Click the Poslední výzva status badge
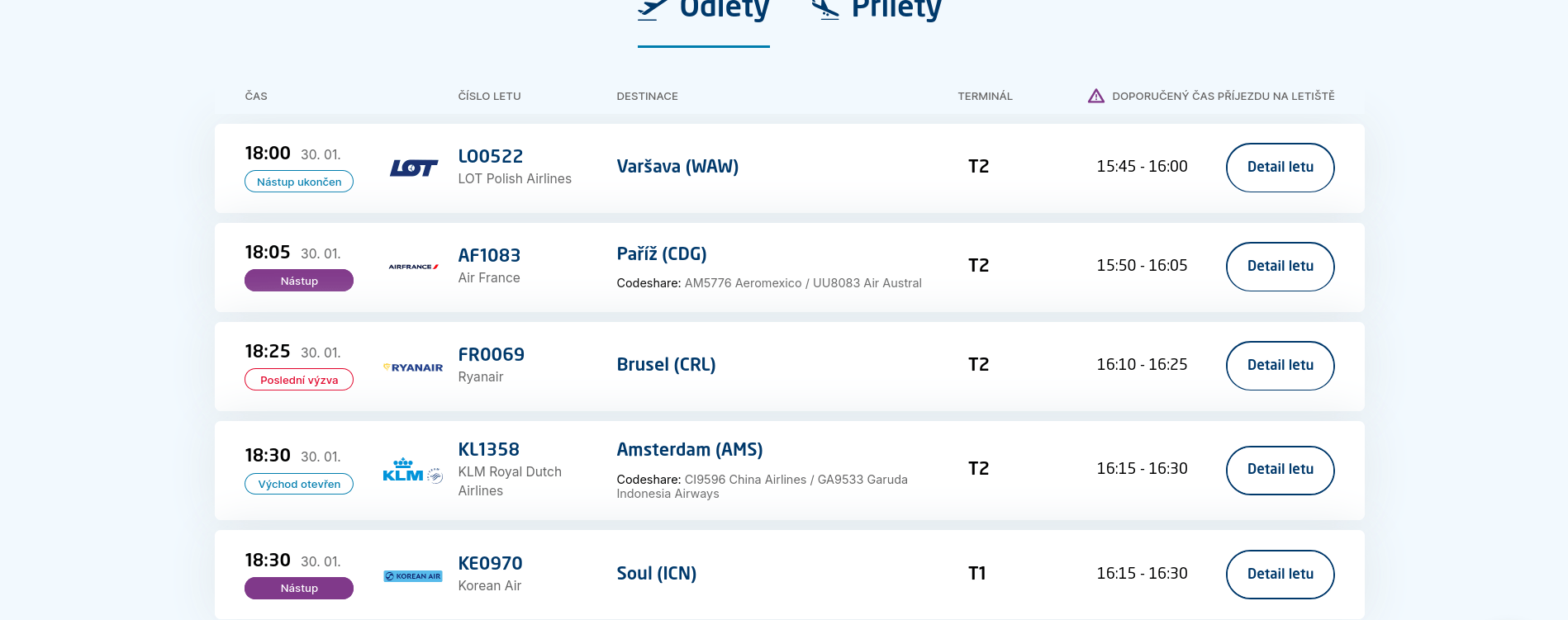This screenshot has width=1568, height=620. click(x=299, y=380)
